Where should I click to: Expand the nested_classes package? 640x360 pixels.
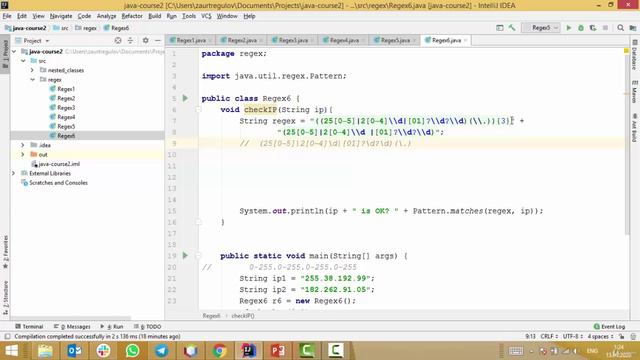32,70
